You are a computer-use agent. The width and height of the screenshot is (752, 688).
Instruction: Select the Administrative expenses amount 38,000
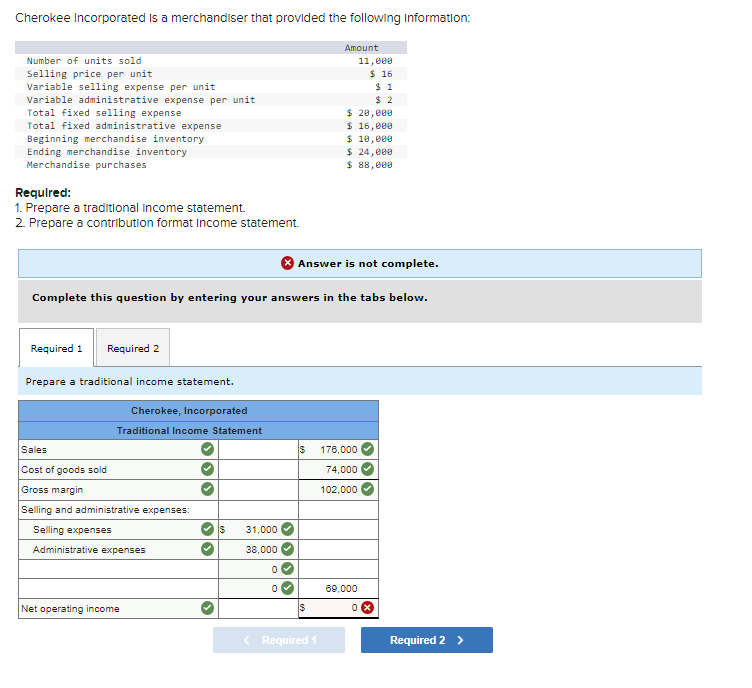point(258,549)
